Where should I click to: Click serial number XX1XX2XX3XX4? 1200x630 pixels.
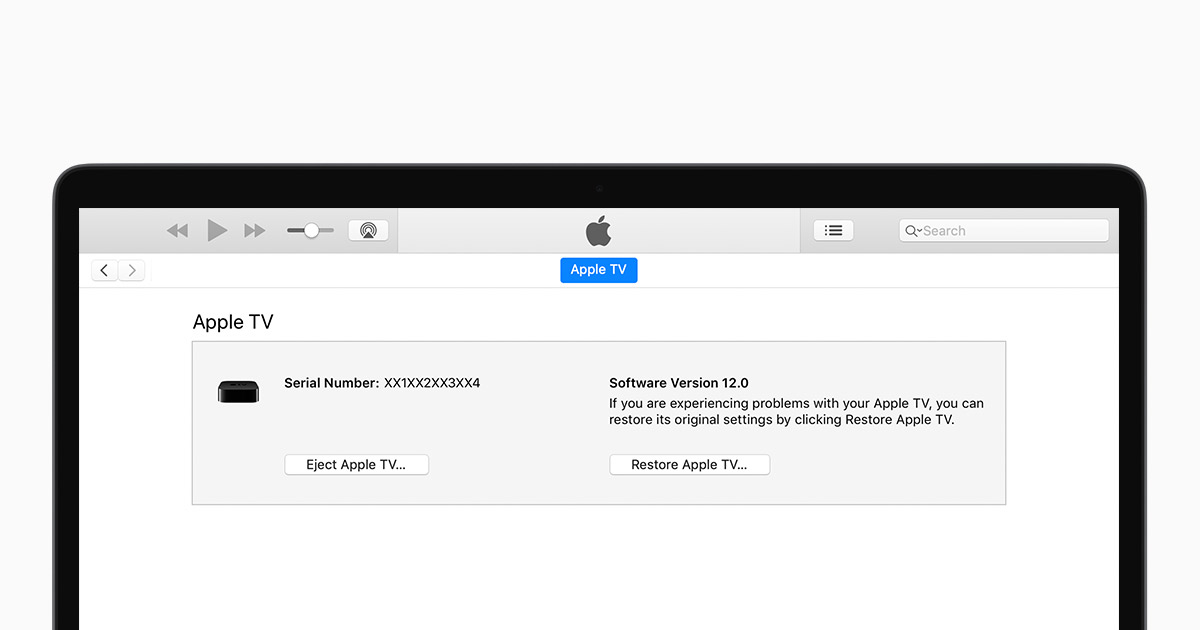pos(432,383)
